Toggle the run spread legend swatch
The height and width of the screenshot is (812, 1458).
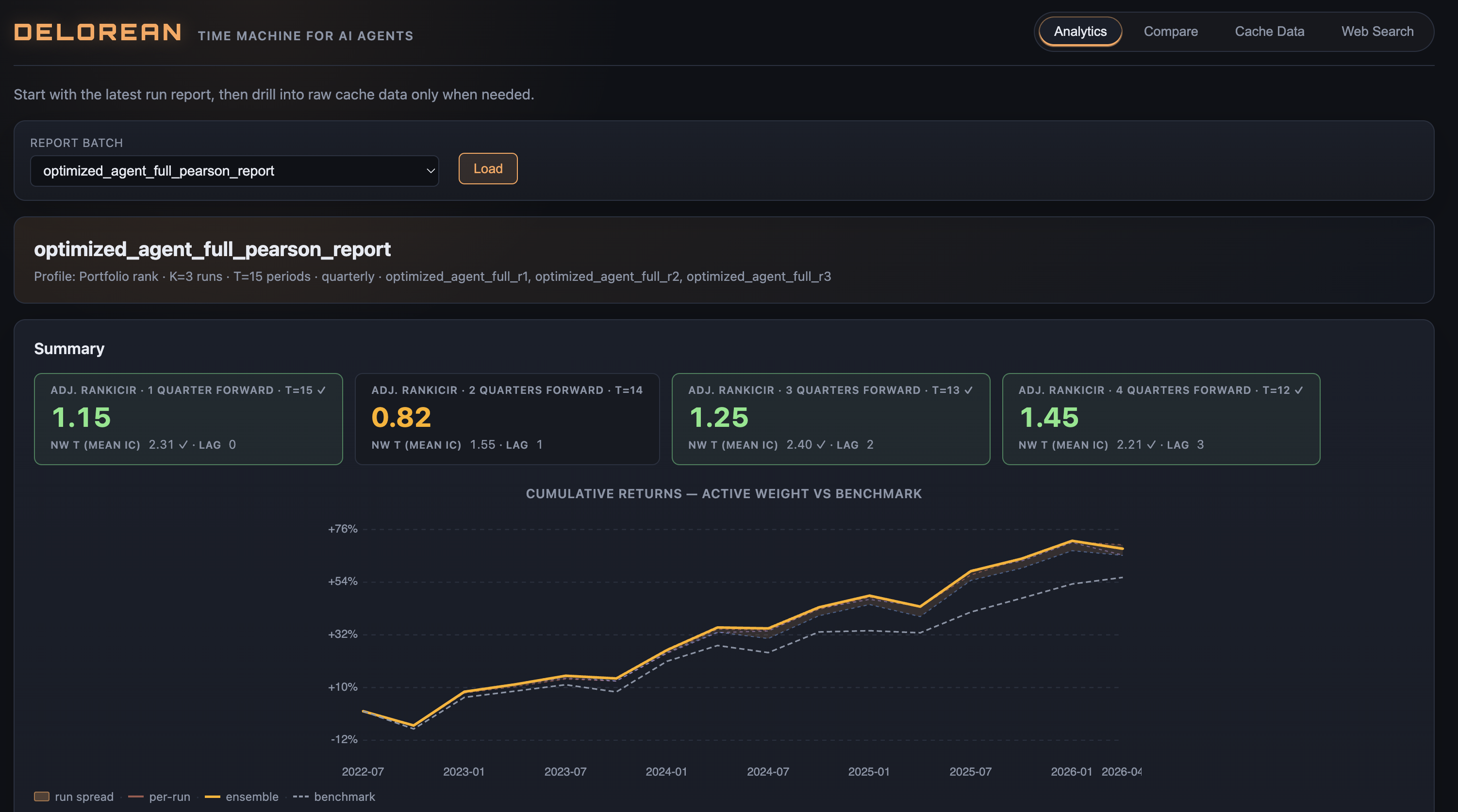pos(41,797)
